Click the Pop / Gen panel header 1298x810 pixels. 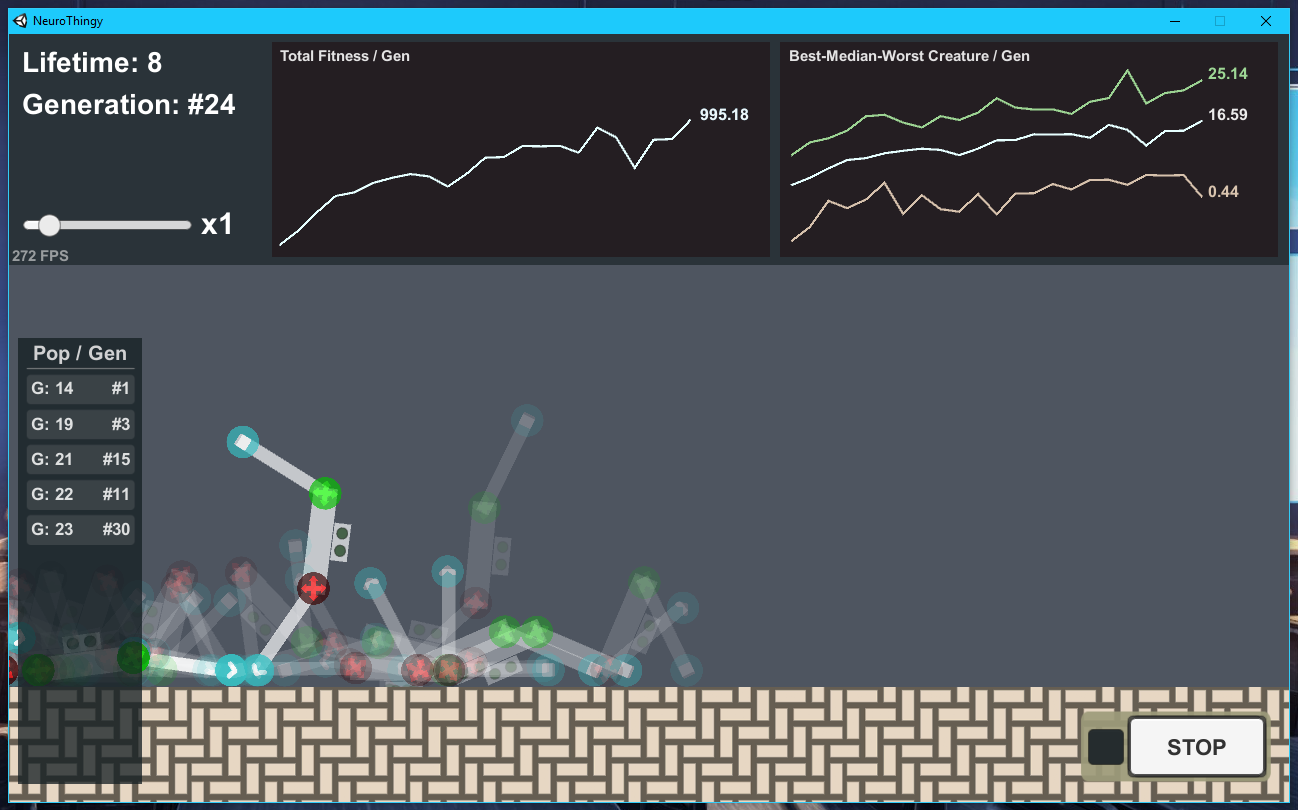coord(80,353)
